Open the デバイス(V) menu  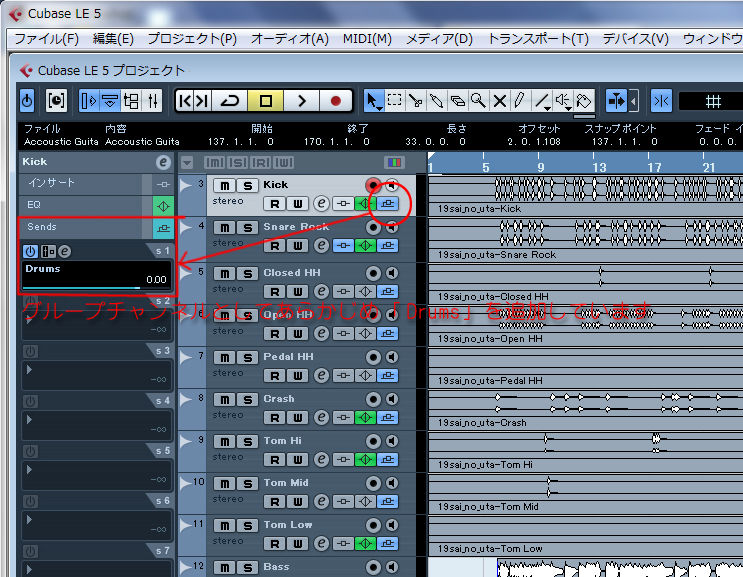635,39
